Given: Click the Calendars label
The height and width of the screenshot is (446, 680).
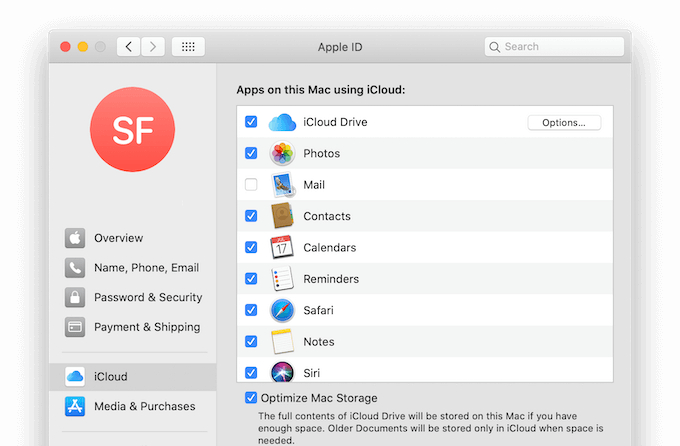Looking at the screenshot, I should [330, 248].
